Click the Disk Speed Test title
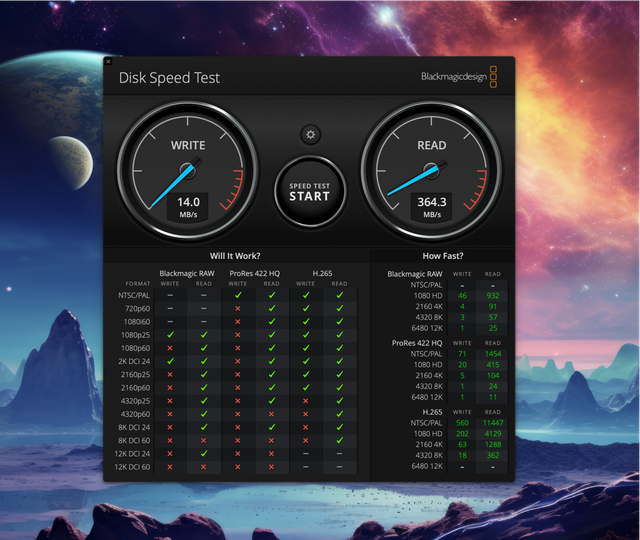Viewport: 640px width, 540px height. (169, 78)
